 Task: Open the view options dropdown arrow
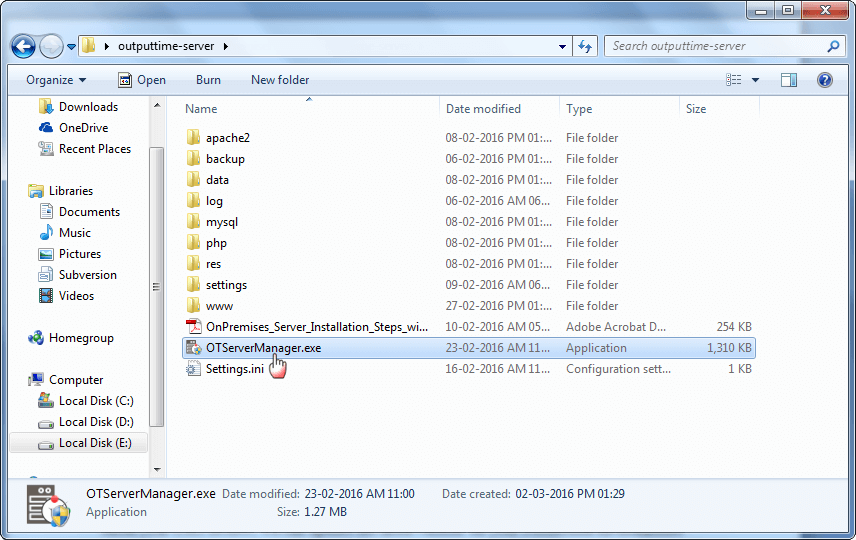756,80
